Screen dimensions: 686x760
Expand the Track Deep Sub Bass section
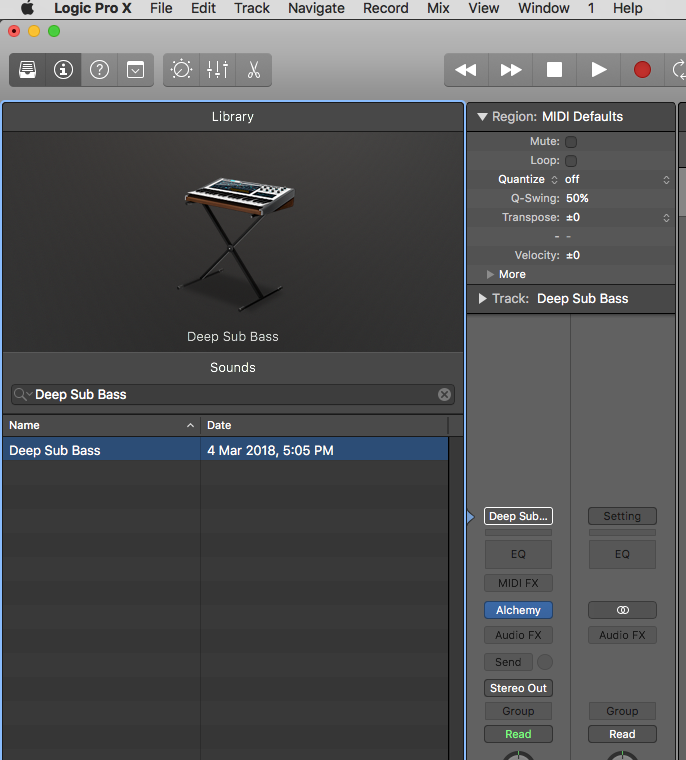click(482, 299)
